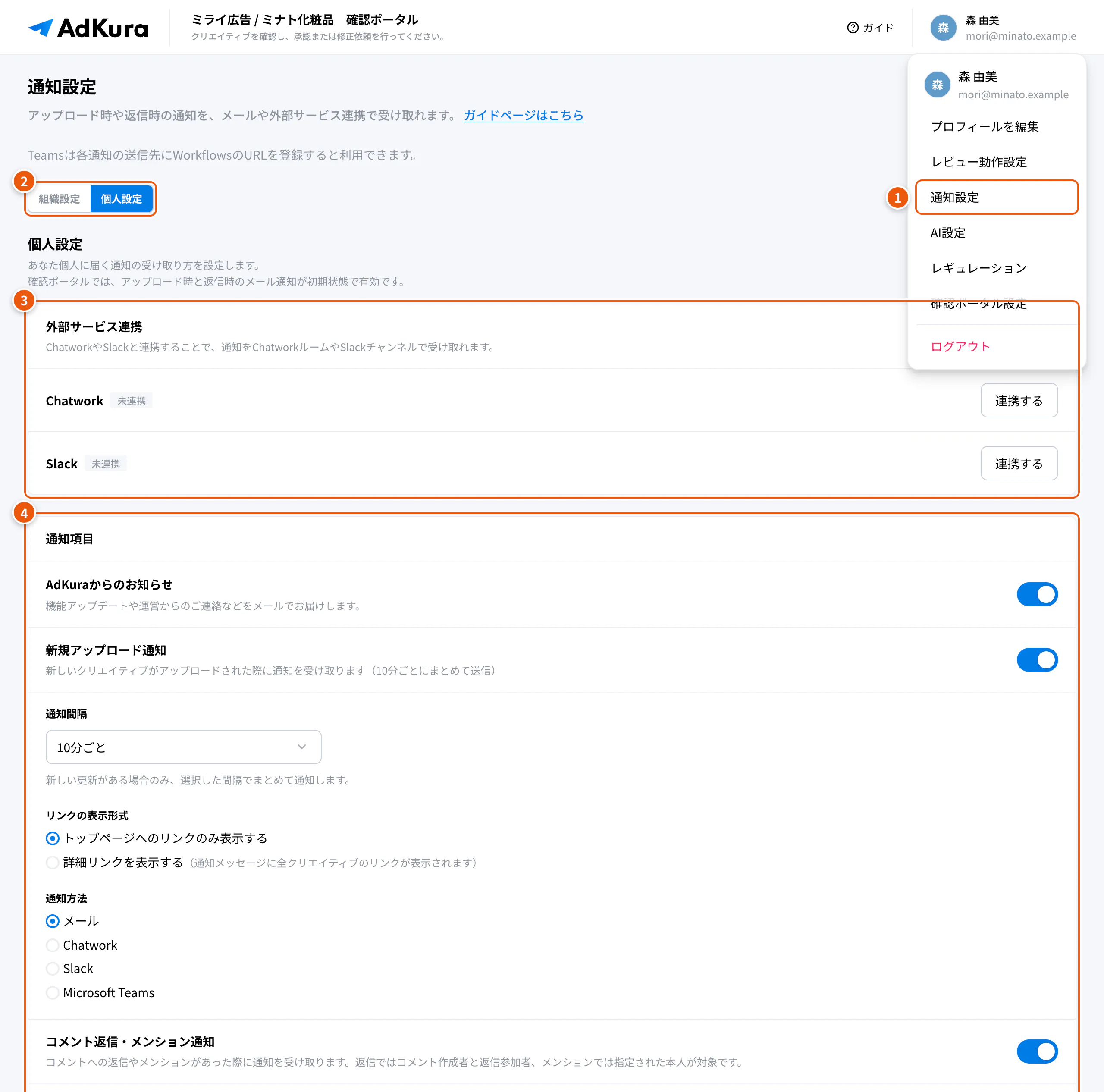Click the Slack 未連携 status badge

click(x=106, y=464)
